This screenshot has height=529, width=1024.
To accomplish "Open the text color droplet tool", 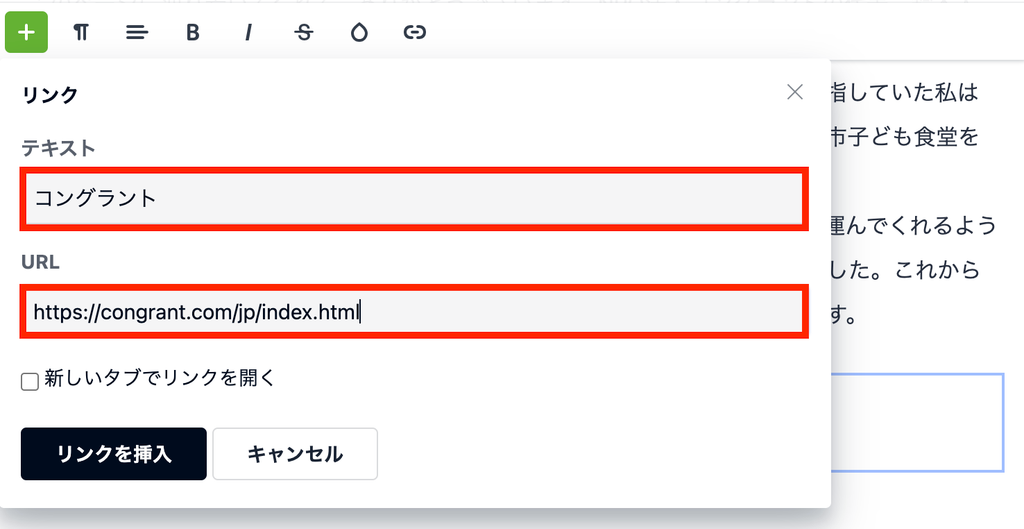I will point(359,32).
